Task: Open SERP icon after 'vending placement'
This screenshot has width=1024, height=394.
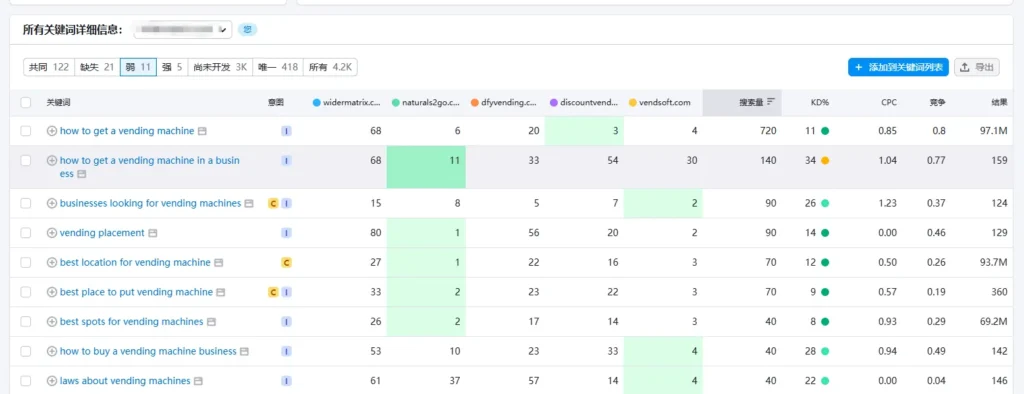Action: point(152,233)
